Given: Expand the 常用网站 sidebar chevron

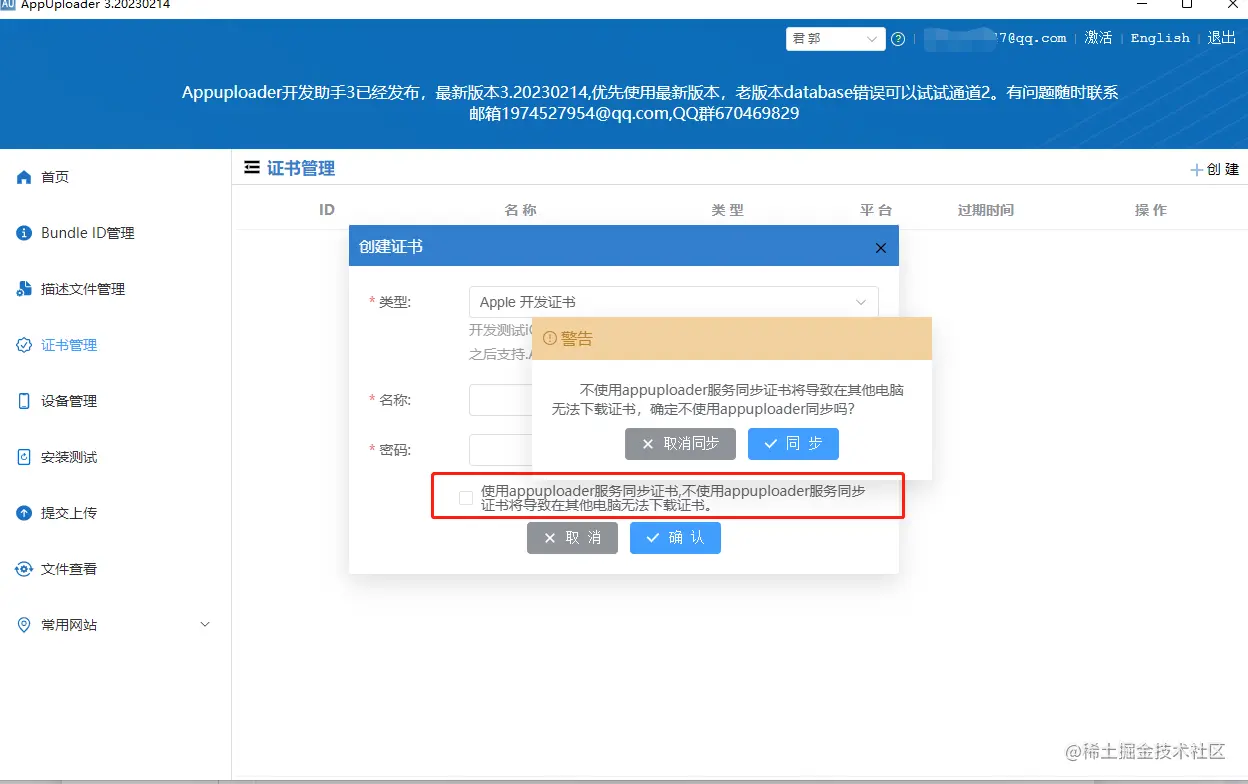Looking at the screenshot, I should pyautogui.click(x=205, y=624).
